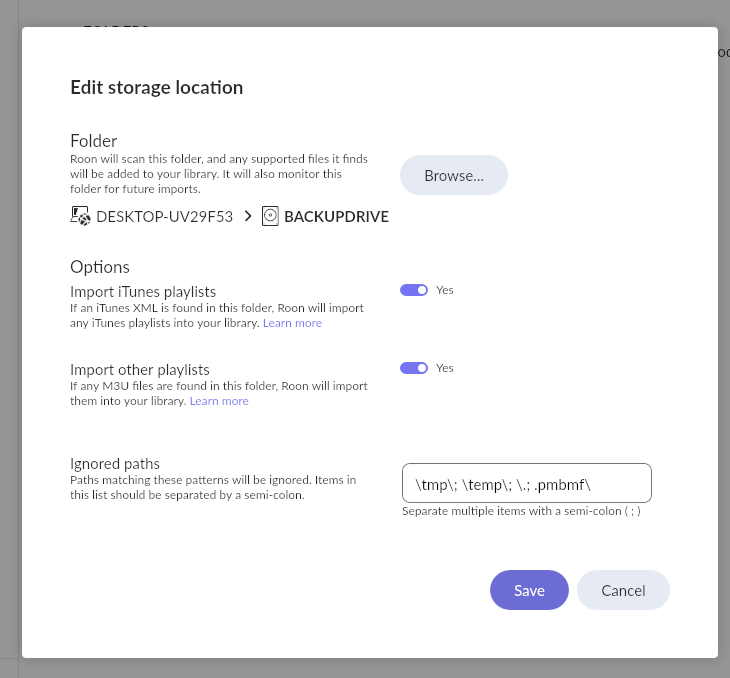Click the drive icon beside BACKUPDRIVE

(x=270, y=216)
